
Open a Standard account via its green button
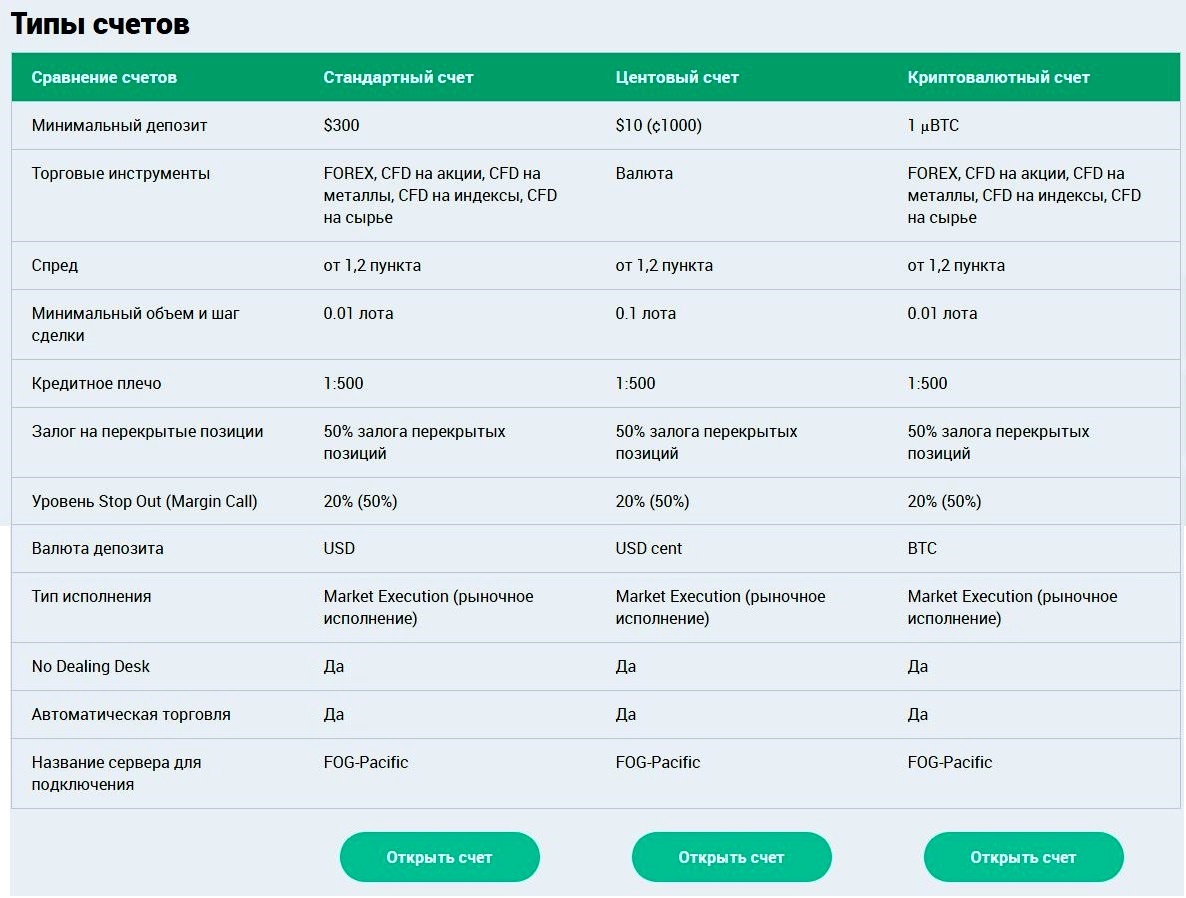point(439,857)
